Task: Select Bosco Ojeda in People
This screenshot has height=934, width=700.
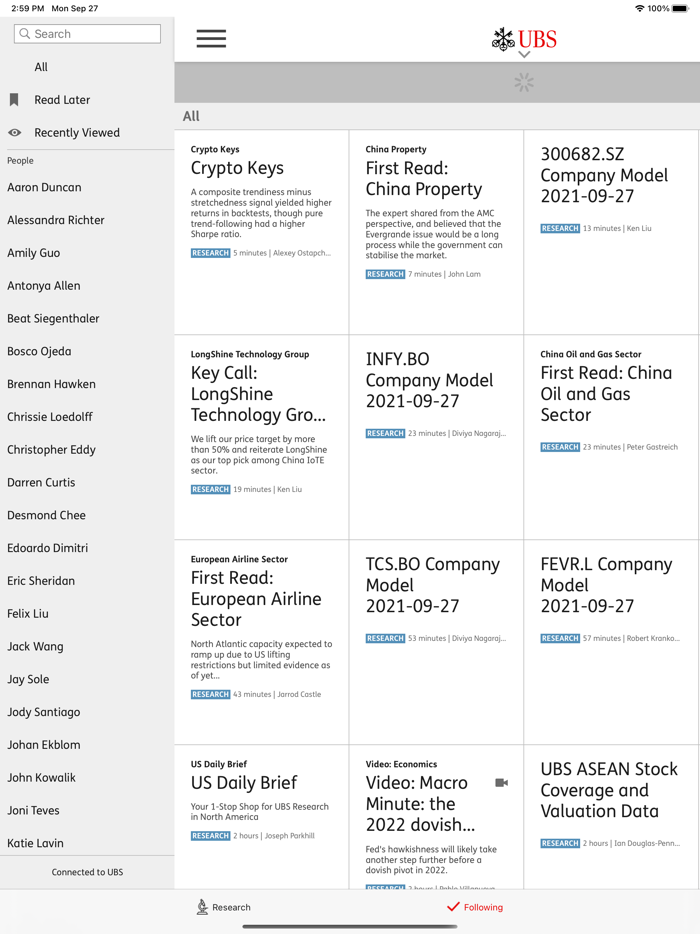Action: (x=39, y=351)
